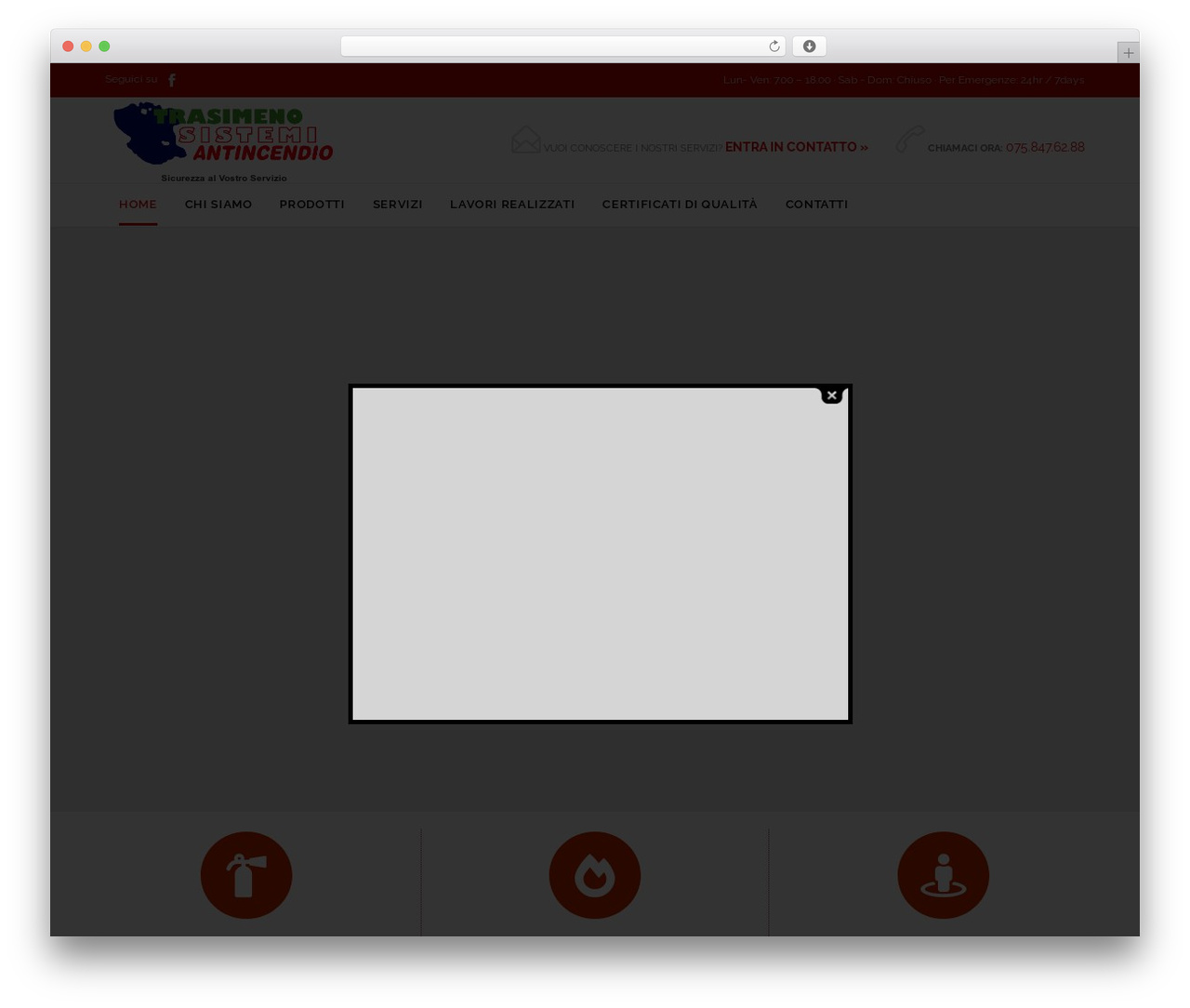Click the grey popup content area

point(600,553)
